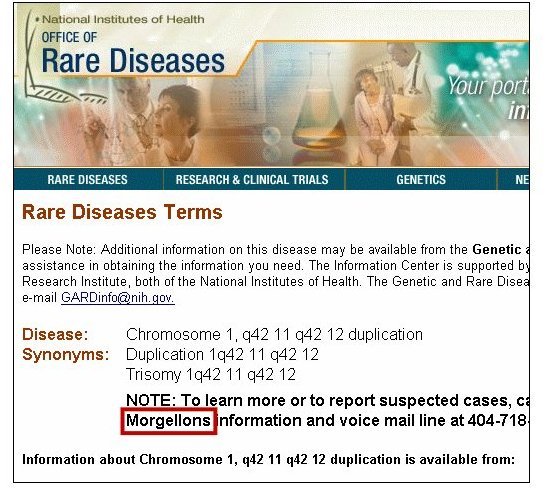
Task: Click the Your portal slogan text
Action: coord(489,96)
